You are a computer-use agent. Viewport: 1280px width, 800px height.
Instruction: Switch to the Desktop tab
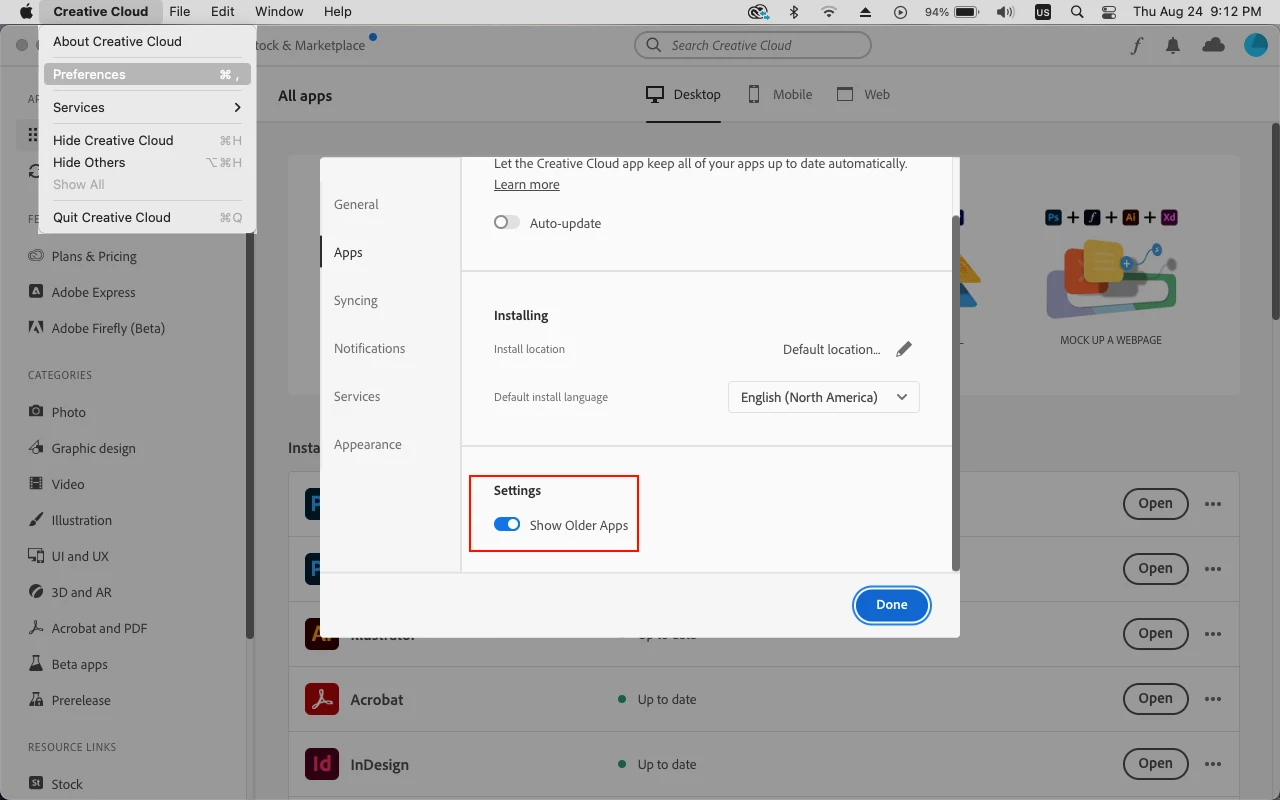coord(684,94)
